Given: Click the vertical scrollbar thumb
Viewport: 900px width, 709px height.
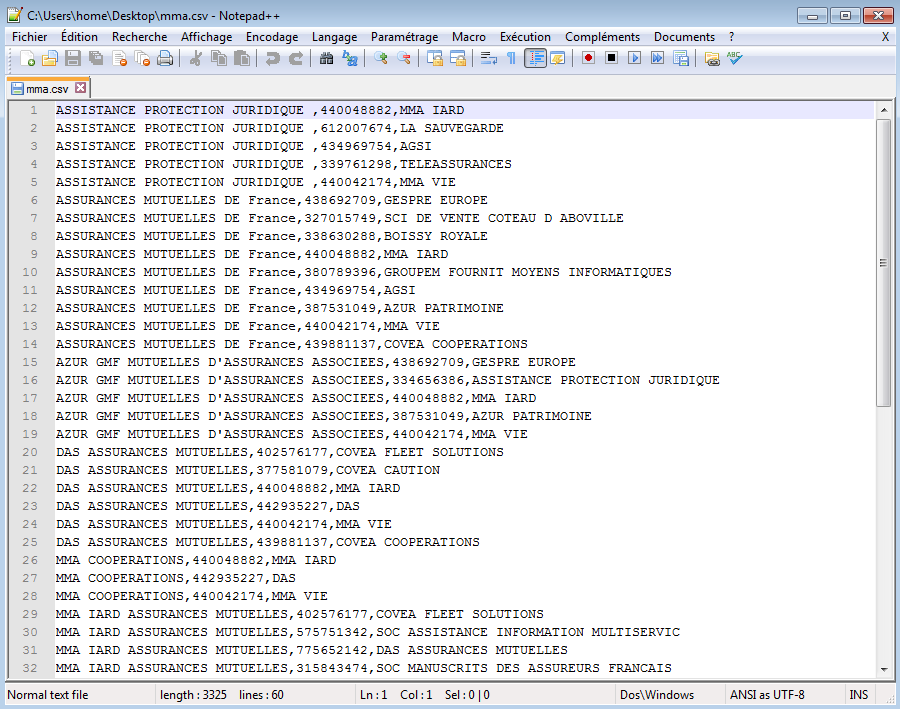Looking at the screenshot, I should click(884, 262).
